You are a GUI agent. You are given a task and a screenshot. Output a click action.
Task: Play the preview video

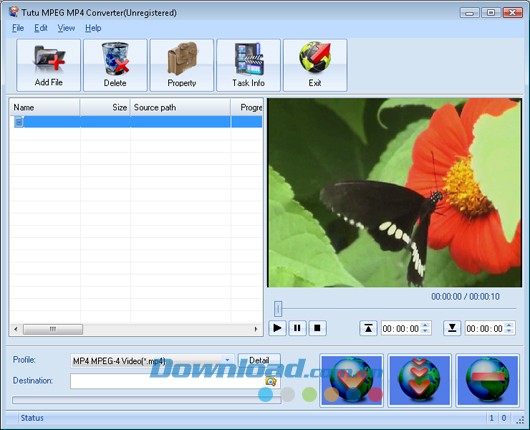click(x=277, y=328)
